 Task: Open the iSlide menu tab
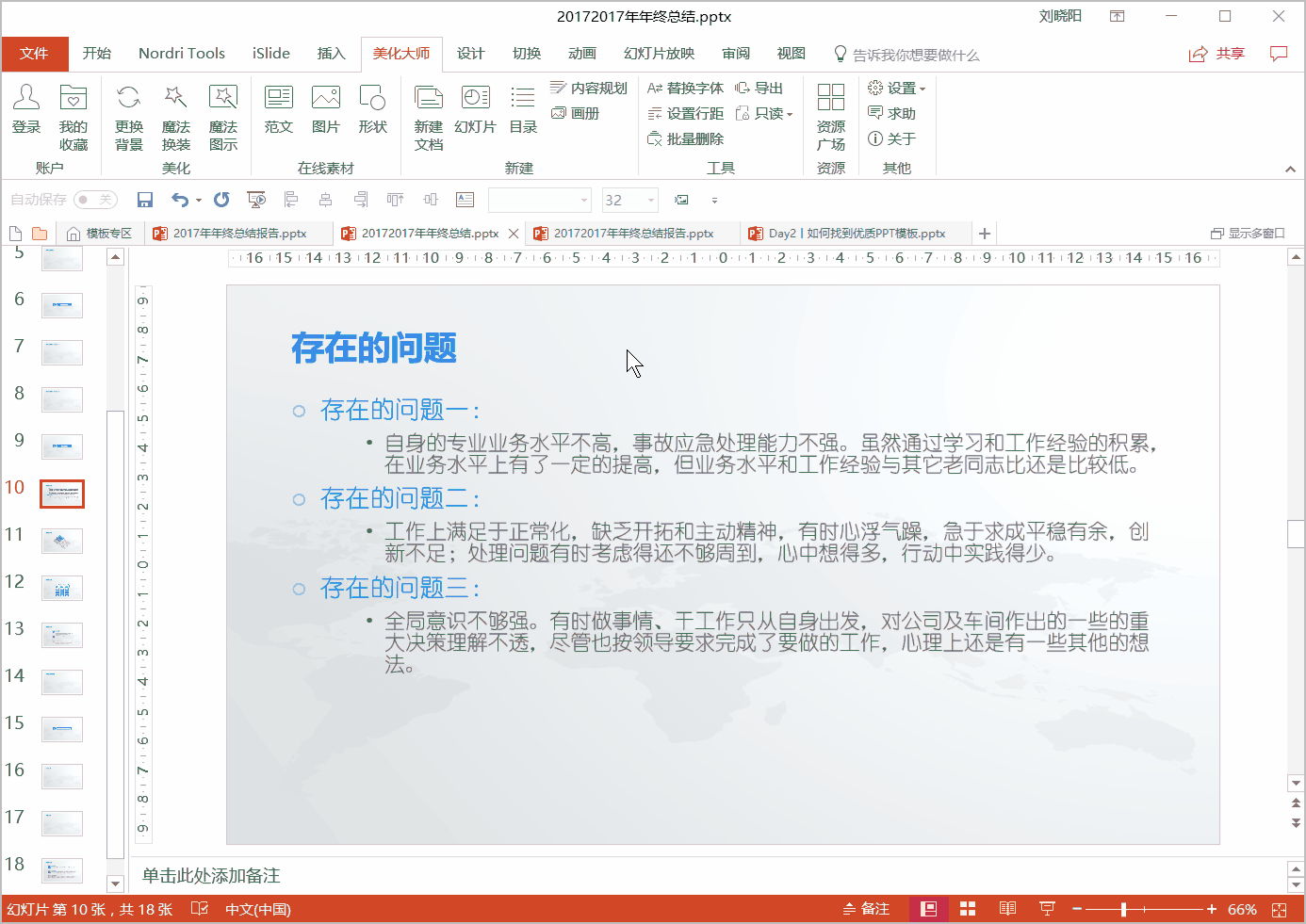[271, 54]
